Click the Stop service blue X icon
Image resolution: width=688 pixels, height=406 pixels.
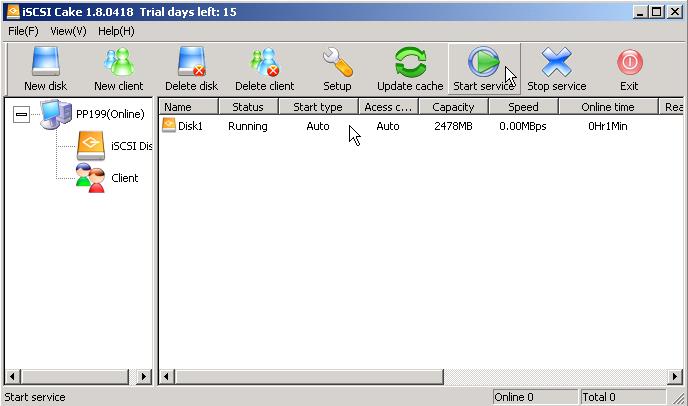pyautogui.click(x=556, y=62)
